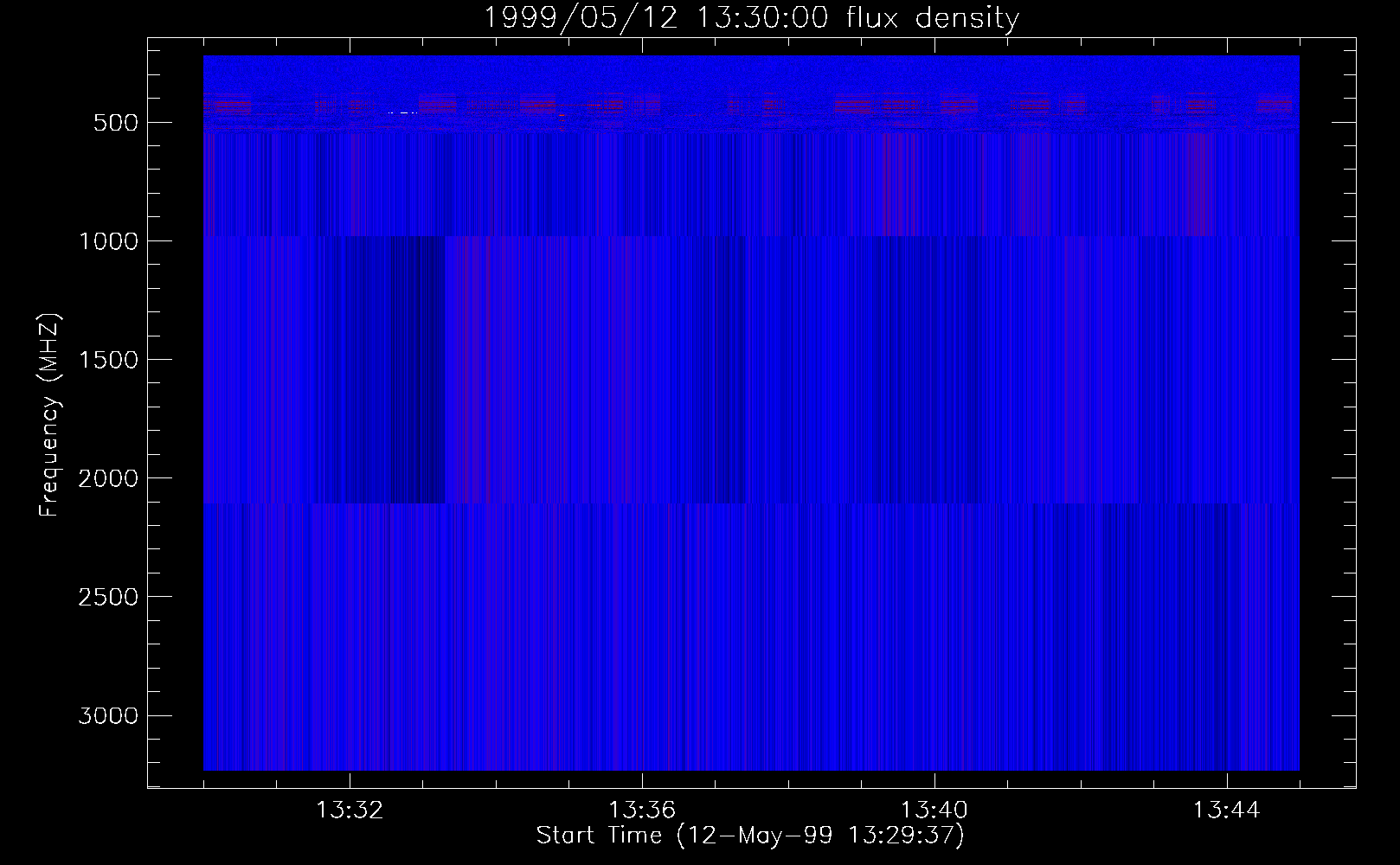
Task: Click the 13:40 time tick label
Action: 934,811
